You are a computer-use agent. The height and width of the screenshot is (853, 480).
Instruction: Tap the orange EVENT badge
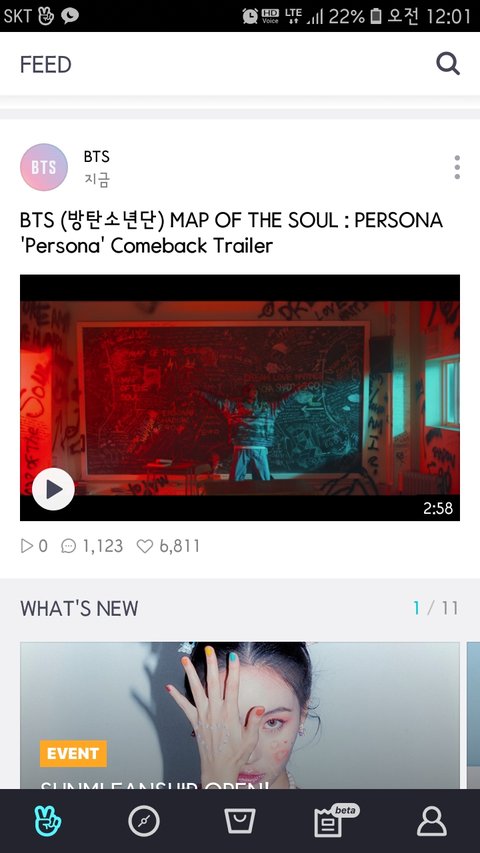[73, 753]
